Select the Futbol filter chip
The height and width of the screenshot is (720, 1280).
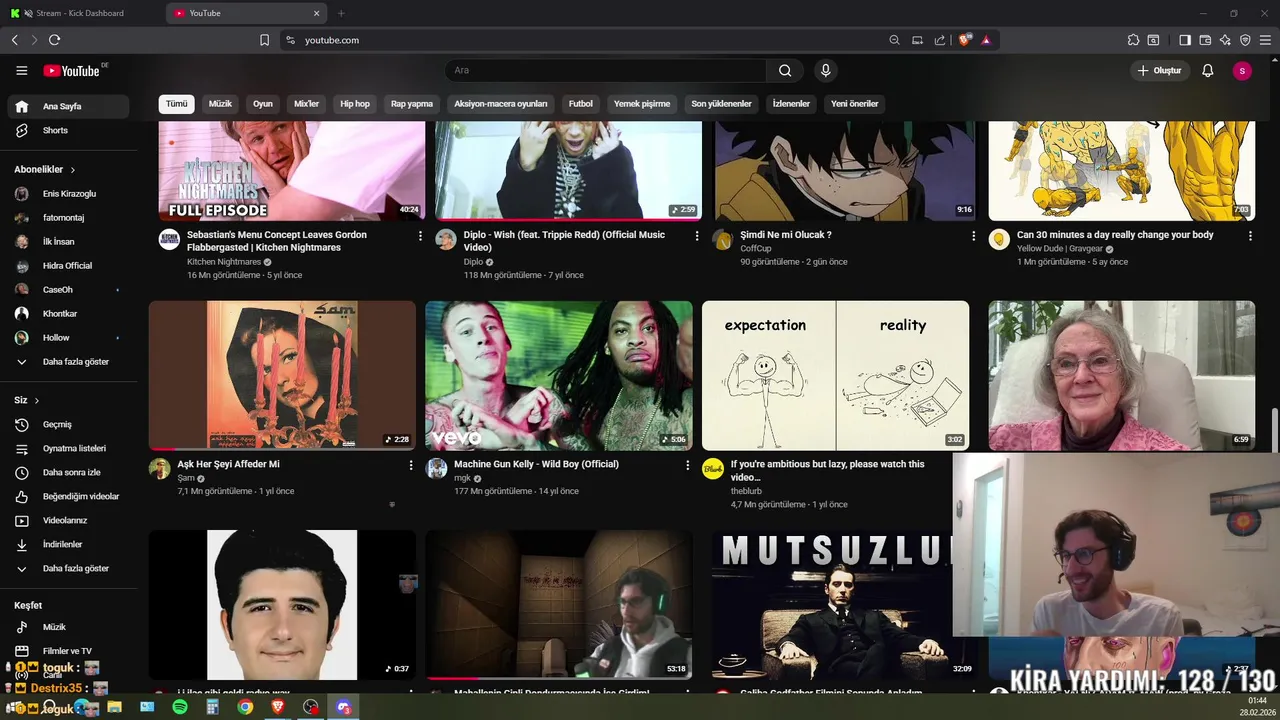tap(581, 104)
